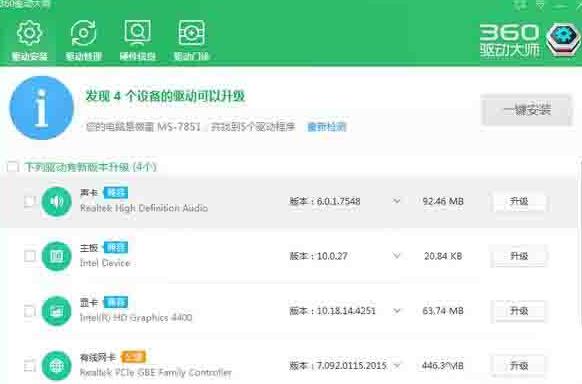Image resolution: width=582 pixels, height=384 pixels.
Task: Select Realtek PCIe GBE Family Controller text
Action: [x=156, y=372]
